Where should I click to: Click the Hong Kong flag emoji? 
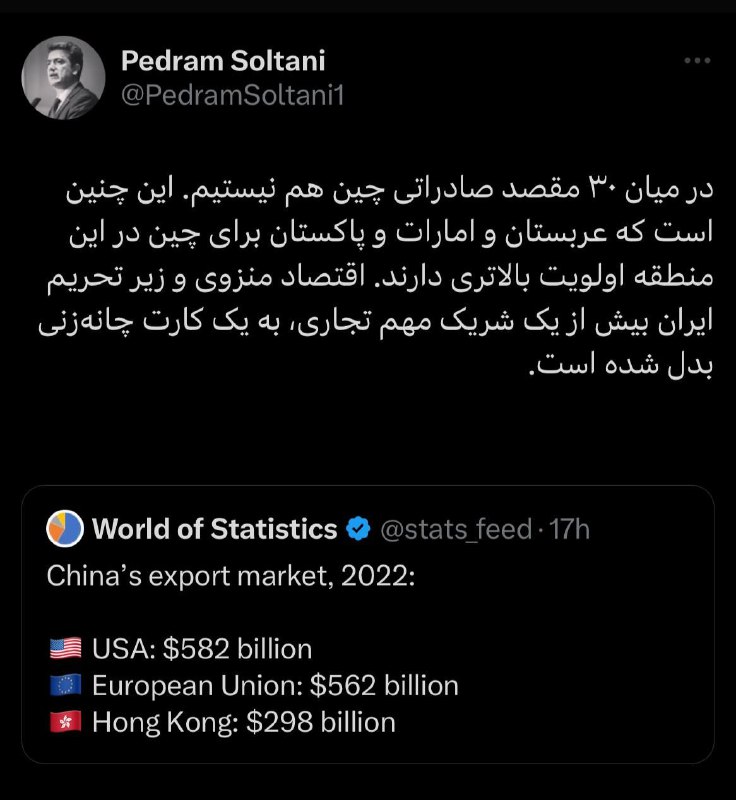65,722
